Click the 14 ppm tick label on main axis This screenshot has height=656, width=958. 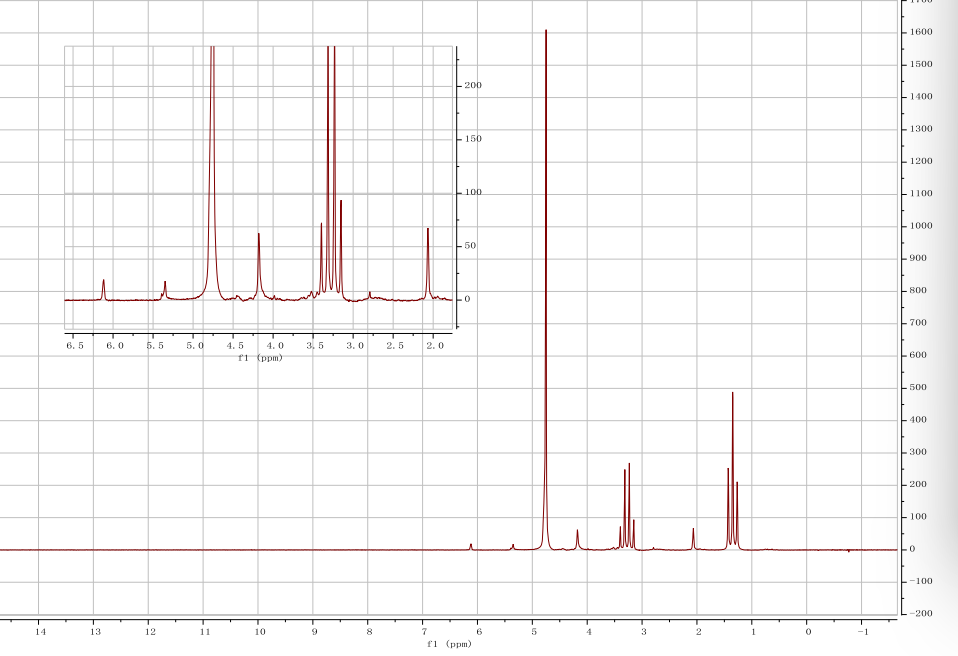pos(40,630)
